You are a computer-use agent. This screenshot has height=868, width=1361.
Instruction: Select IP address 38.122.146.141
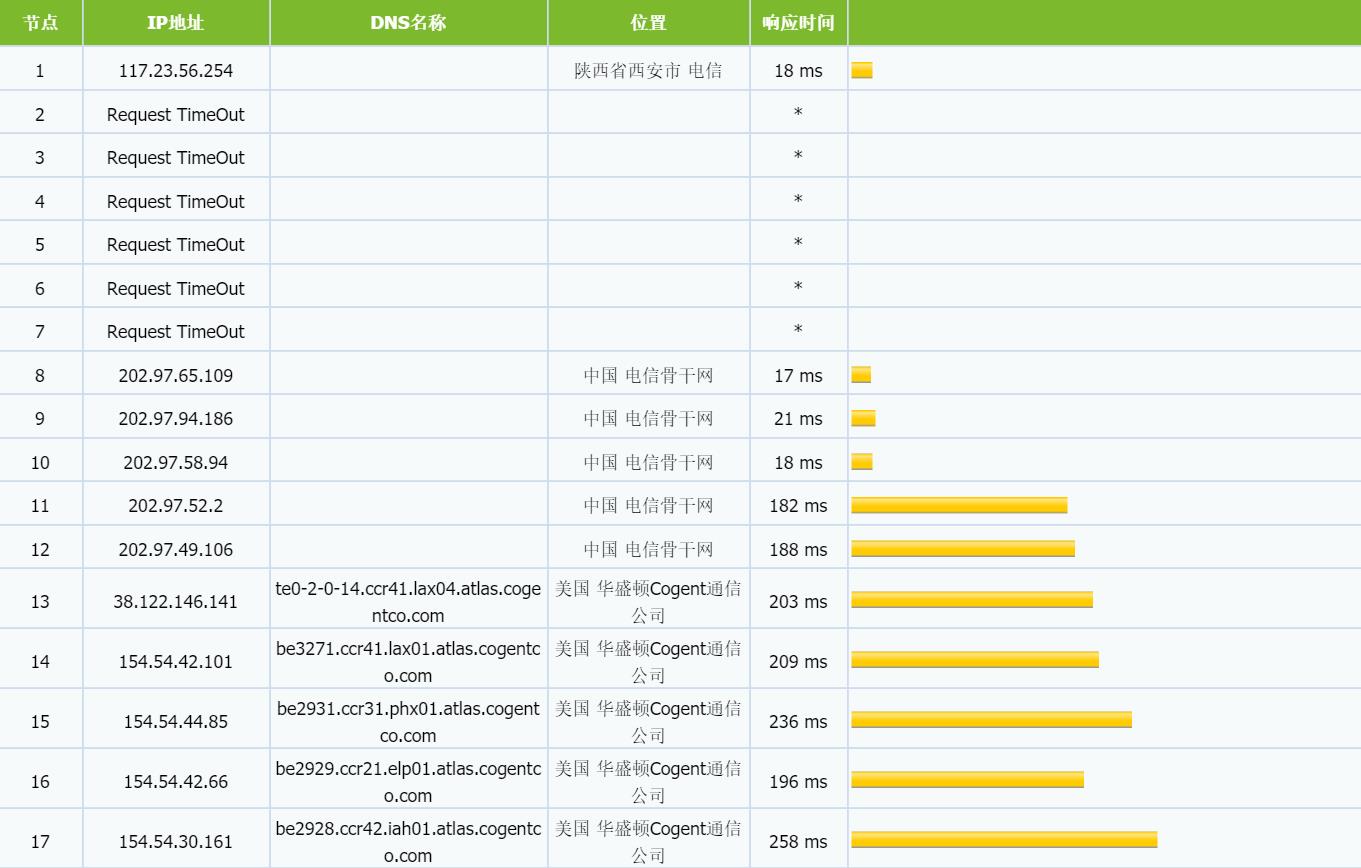(176, 602)
